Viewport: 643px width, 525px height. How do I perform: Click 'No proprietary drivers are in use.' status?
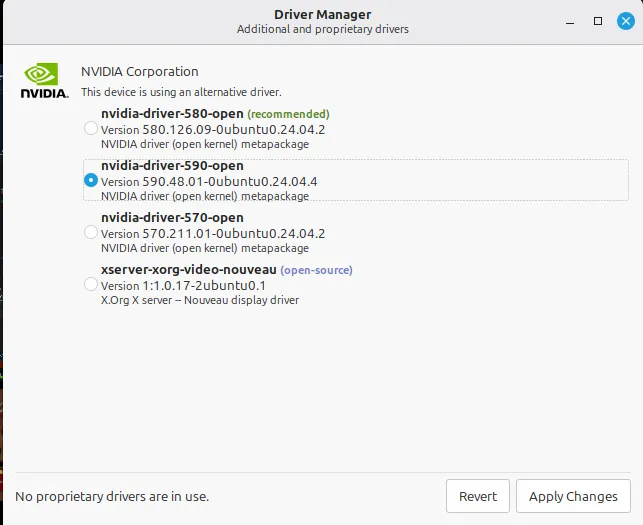tap(112, 497)
